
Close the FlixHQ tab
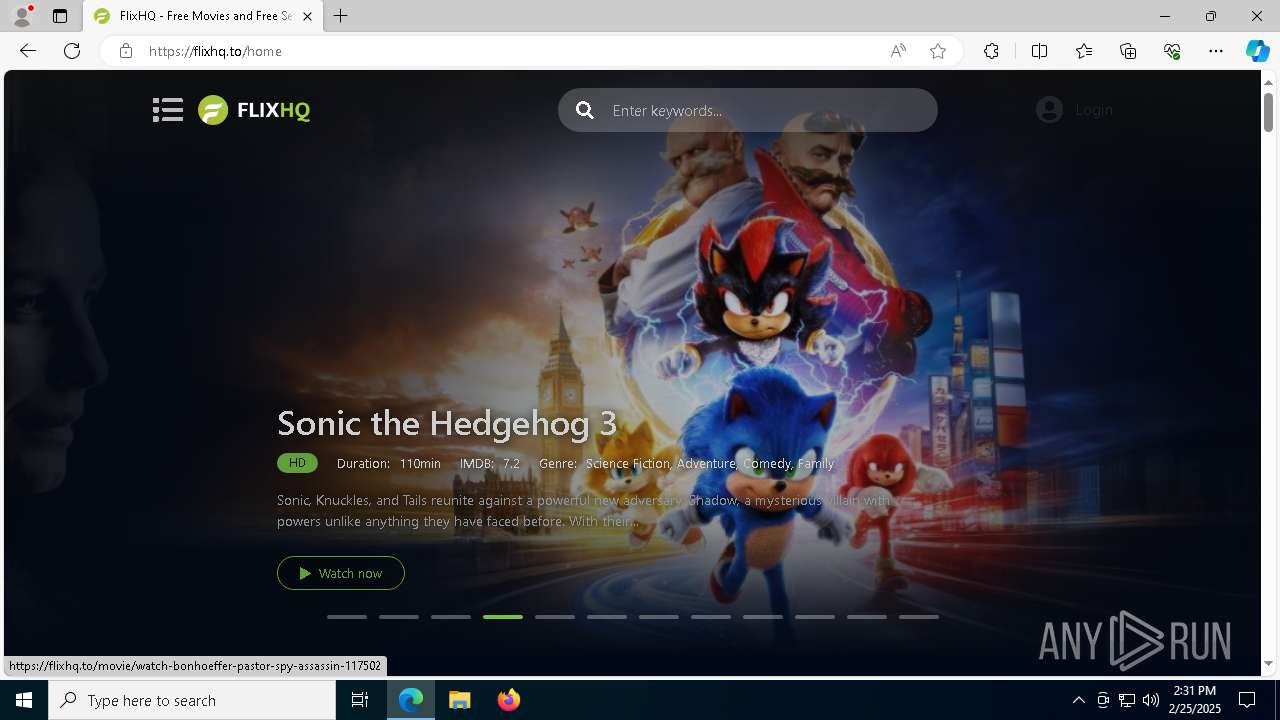(x=307, y=16)
